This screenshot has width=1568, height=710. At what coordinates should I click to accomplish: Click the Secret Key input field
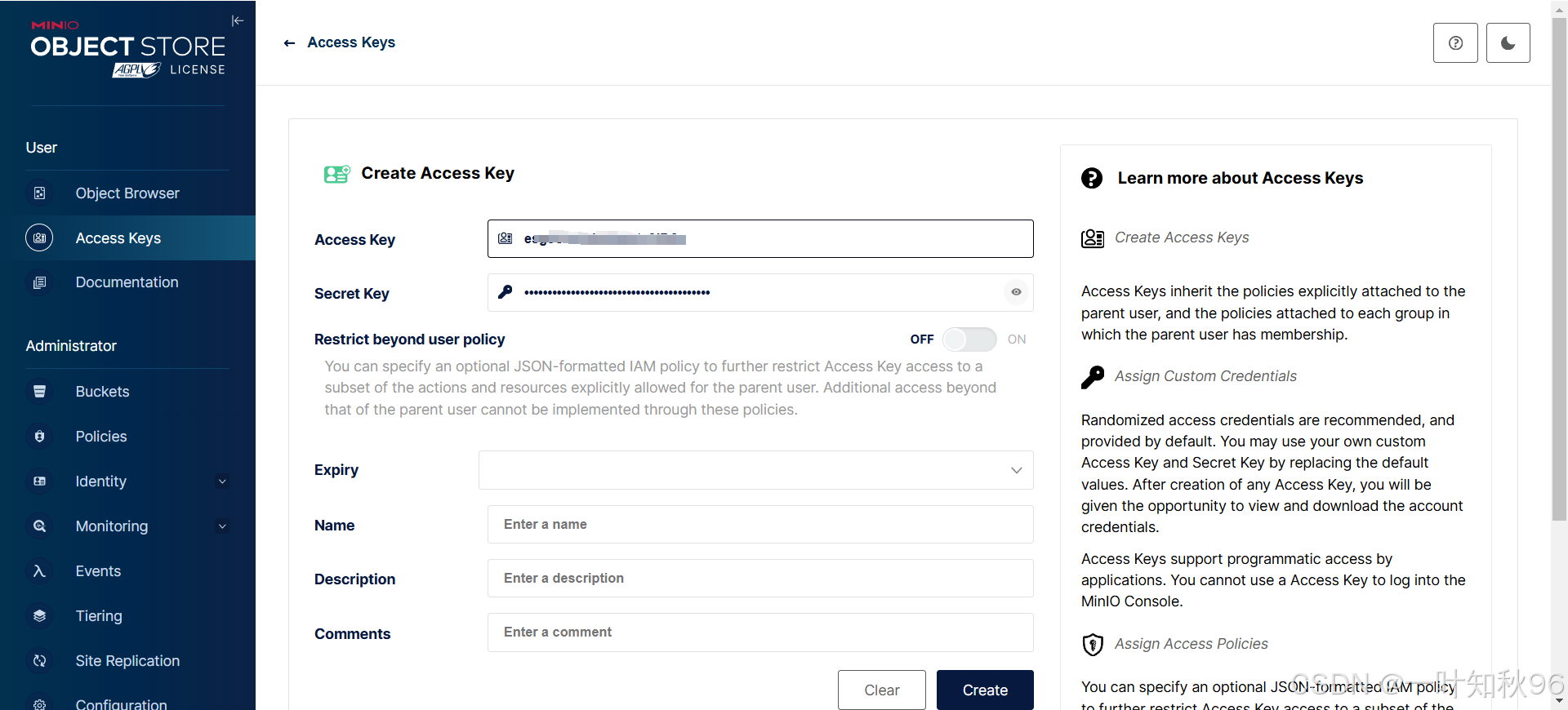pyautogui.click(x=760, y=292)
